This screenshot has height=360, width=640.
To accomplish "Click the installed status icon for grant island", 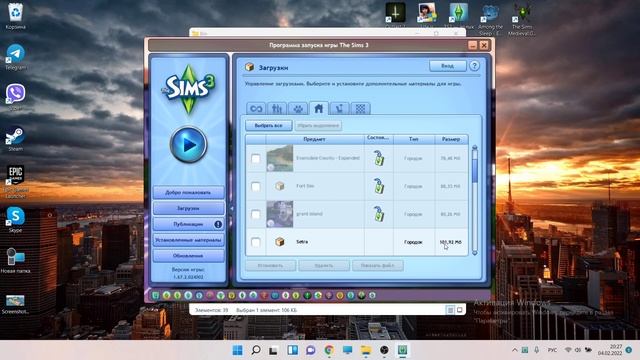I will click(x=379, y=214).
